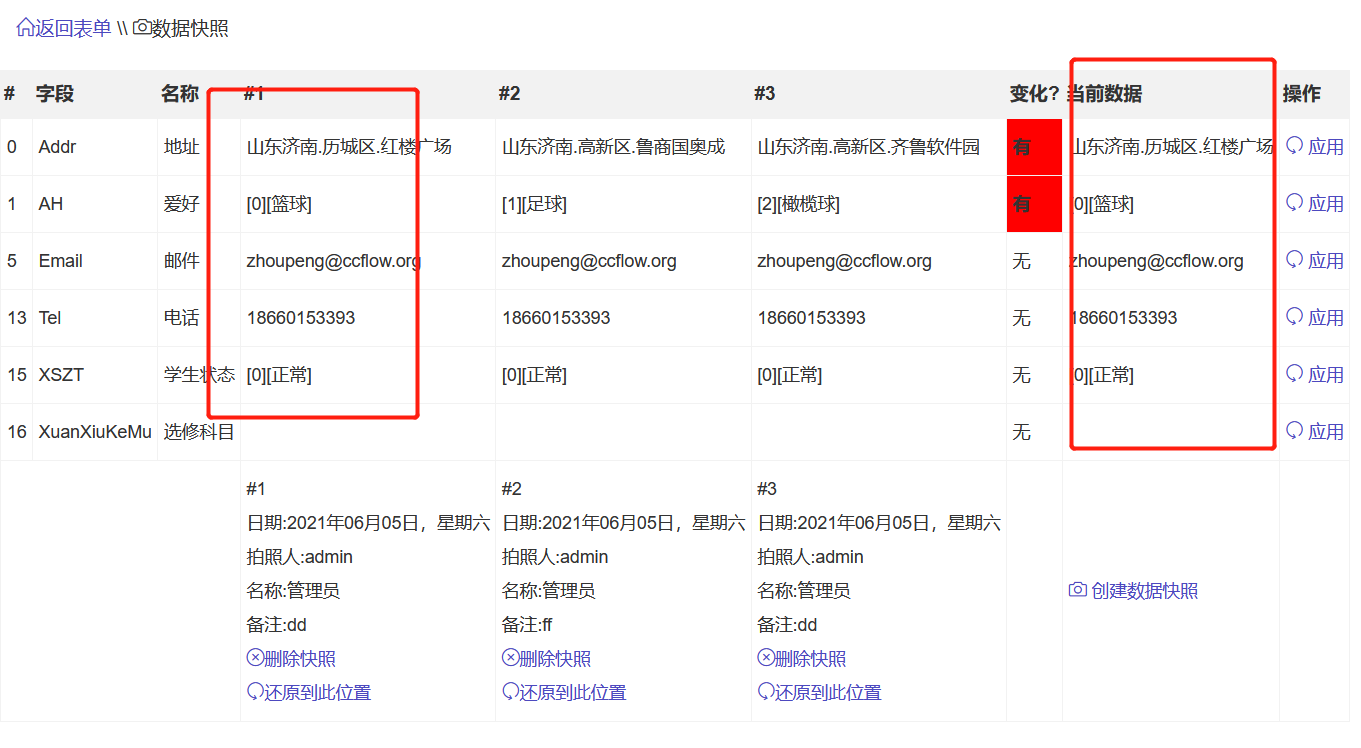Click the #3 column header

(765, 94)
